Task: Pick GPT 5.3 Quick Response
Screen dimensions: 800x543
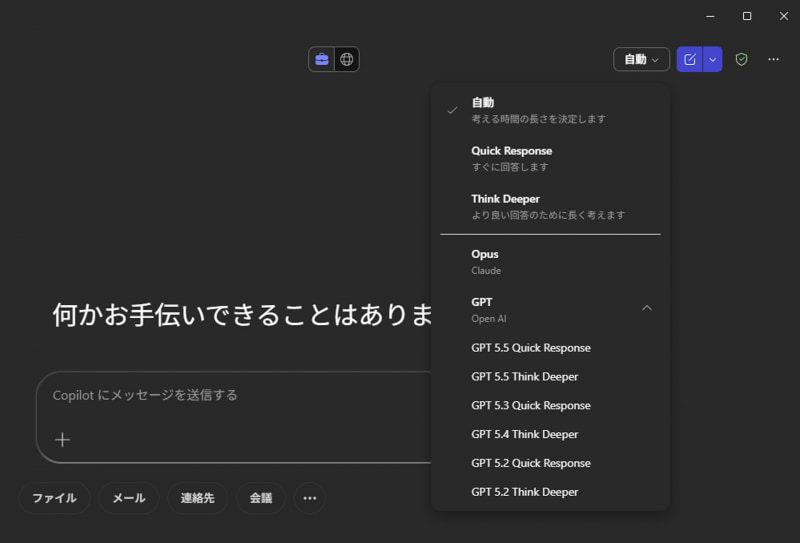Action: (x=550, y=406)
